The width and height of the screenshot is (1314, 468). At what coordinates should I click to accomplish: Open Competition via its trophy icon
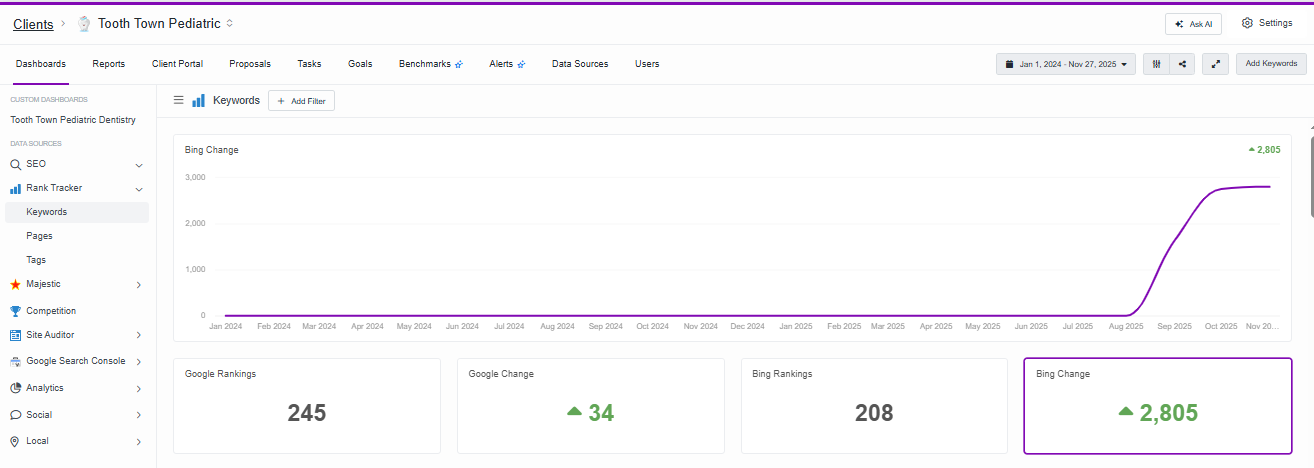pyautogui.click(x=15, y=311)
